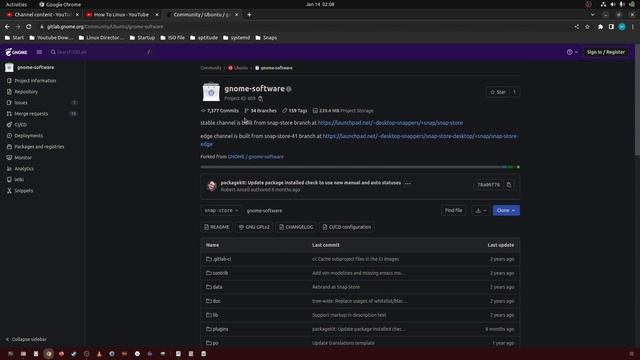Open Deployments in the sidebar
The image size is (640, 360).
[x=29, y=136]
